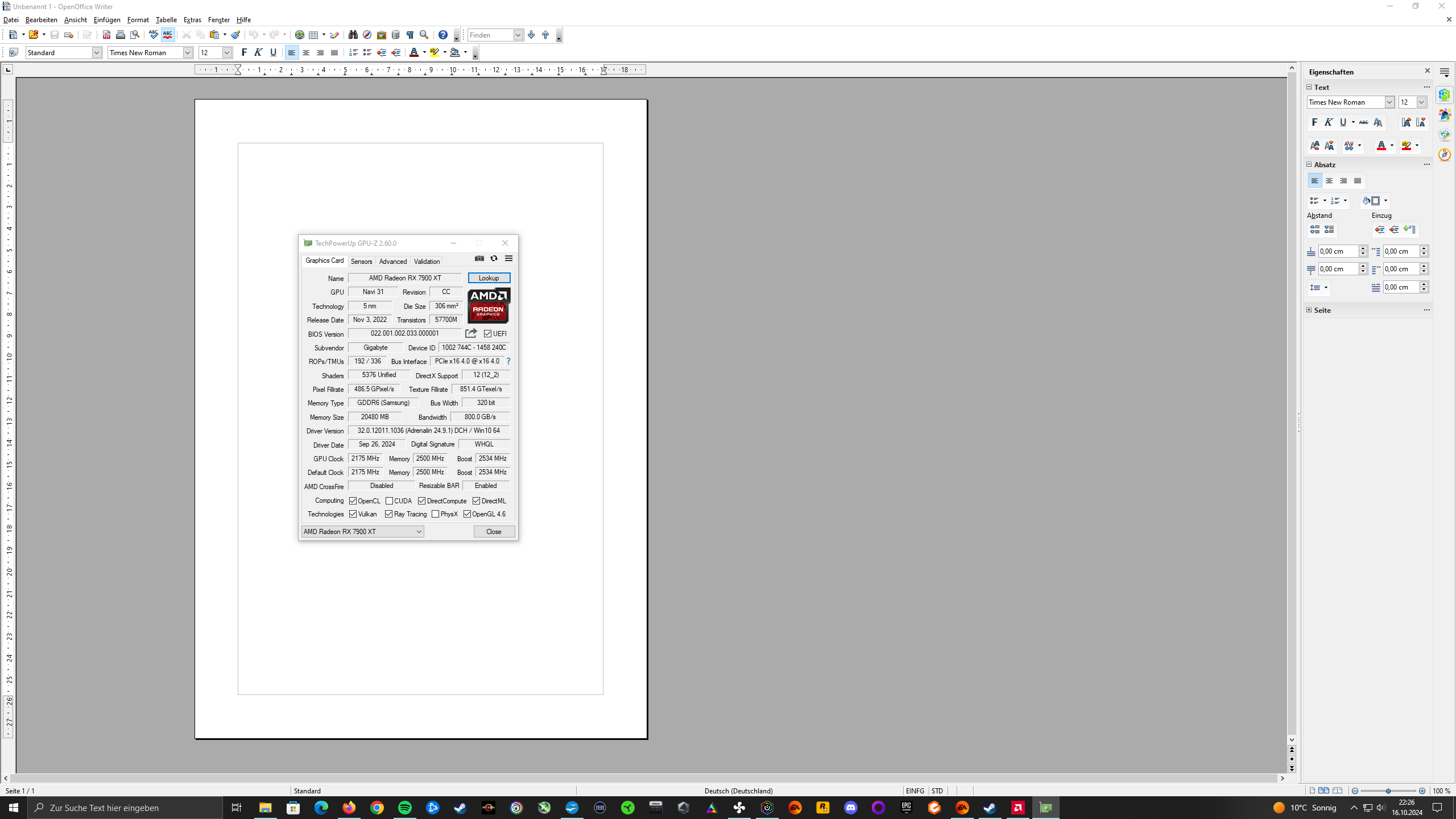Screen dimensions: 1456x819
Task: Open the Navigator compass icon in sidebar
Action: coord(1445,155)
